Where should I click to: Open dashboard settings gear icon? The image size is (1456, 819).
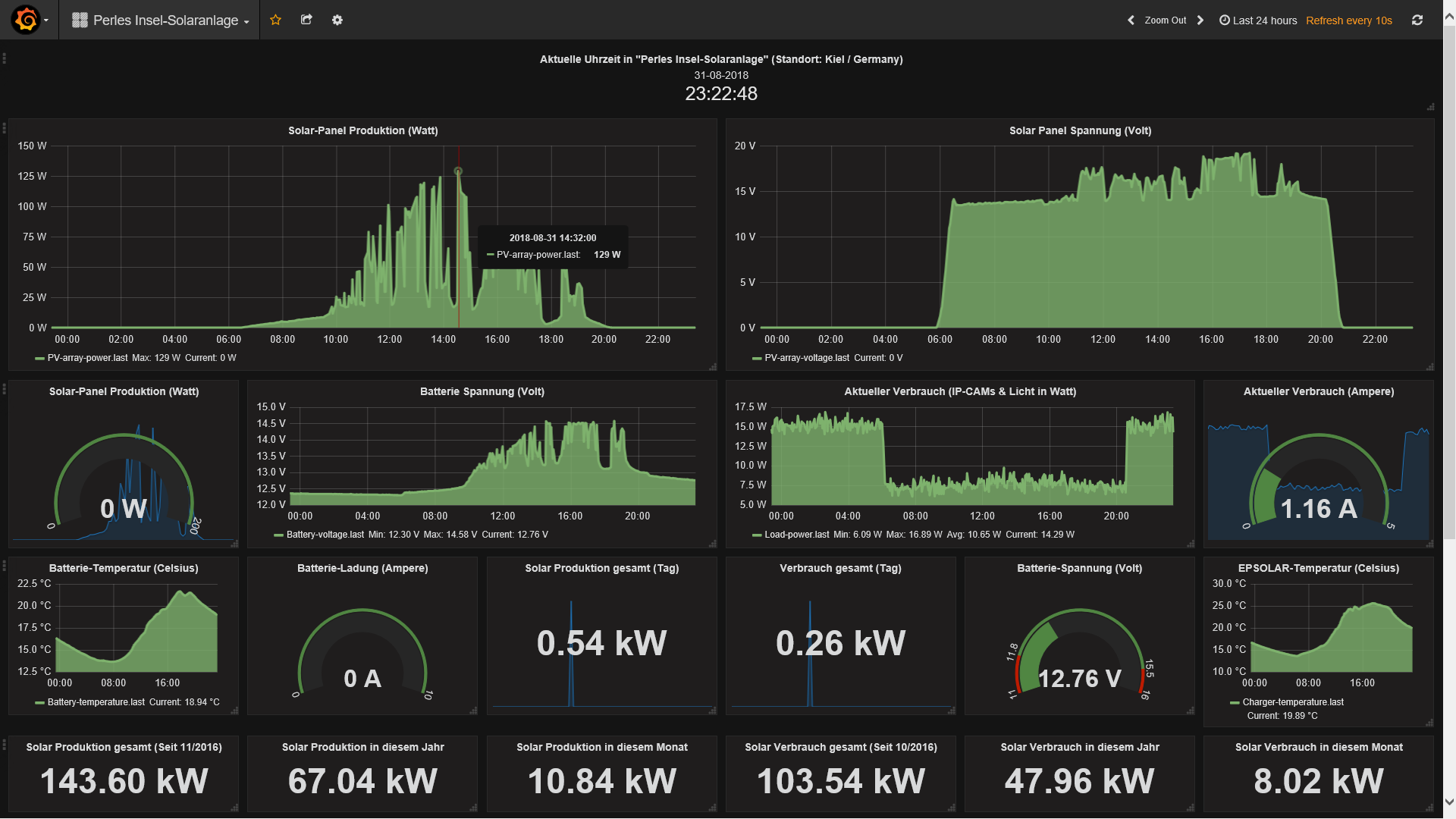pyautogui.click(x=337, y=20)
